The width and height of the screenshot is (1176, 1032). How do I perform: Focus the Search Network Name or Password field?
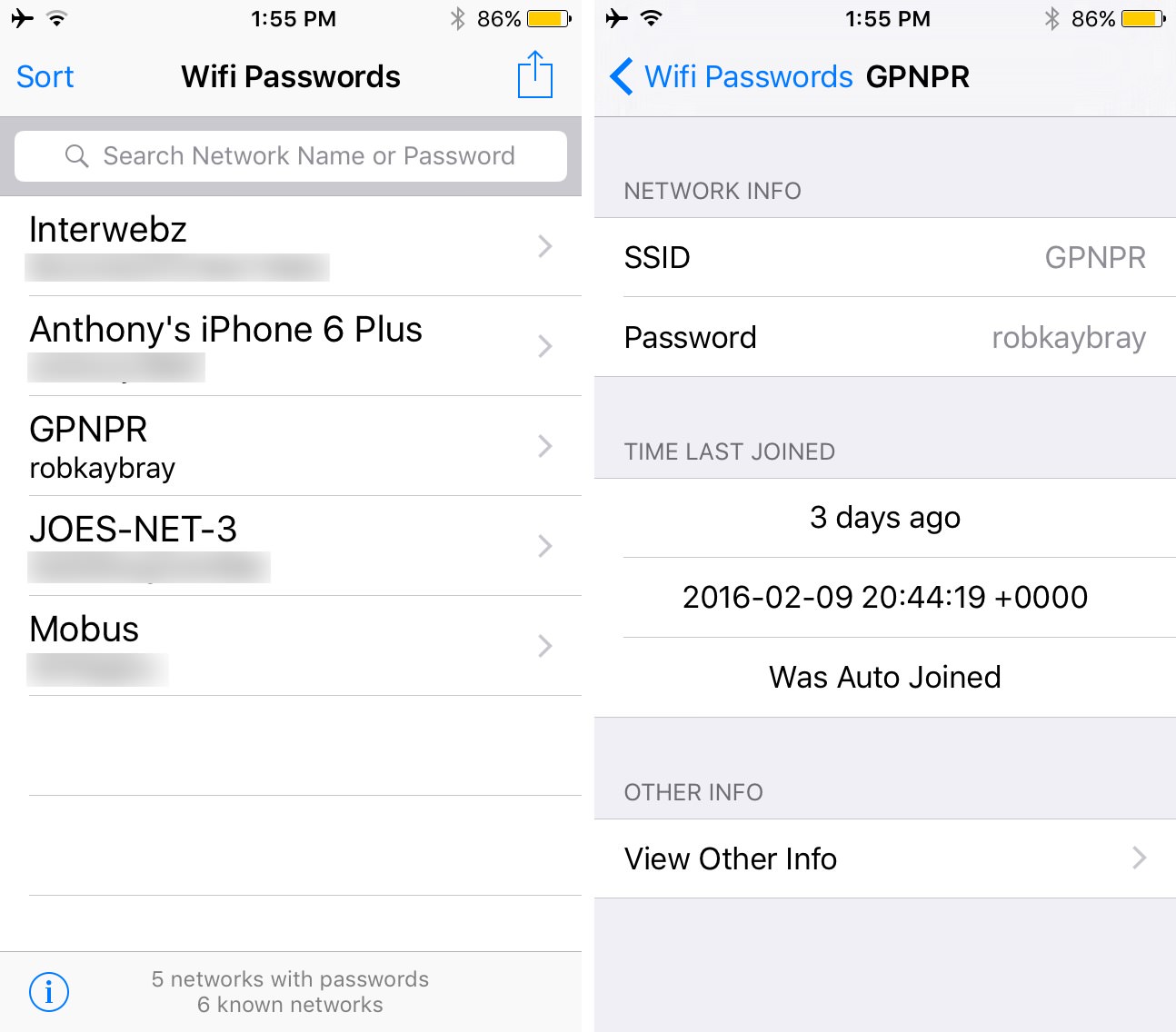coord(291,156)
